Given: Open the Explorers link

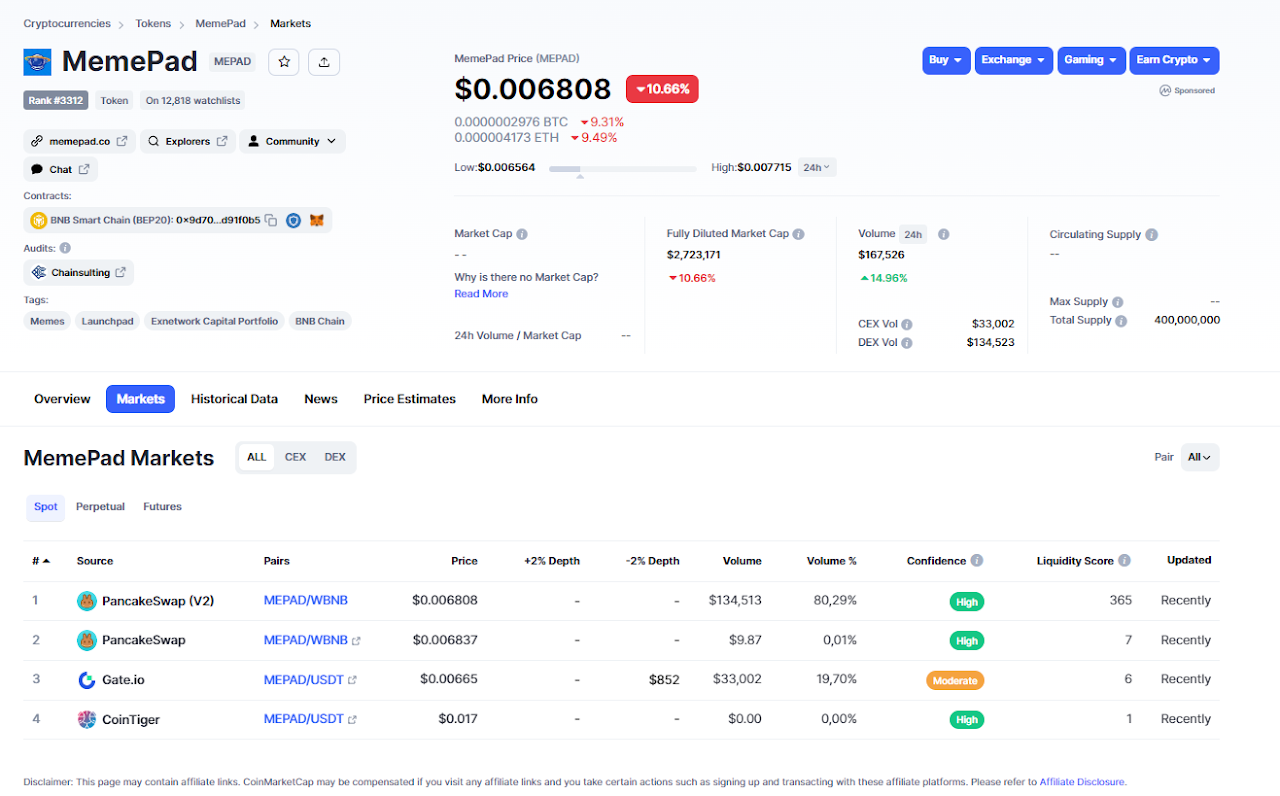Looking at the screenshot, I should (188, 141).
